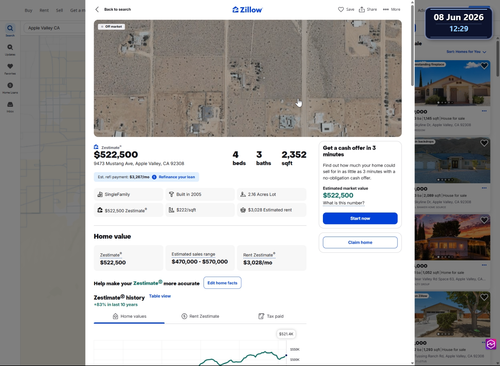500x366 pixels.
Task: Click the Tax paid tab document icon
Action: pyautogui.click(x=261, y=316)
